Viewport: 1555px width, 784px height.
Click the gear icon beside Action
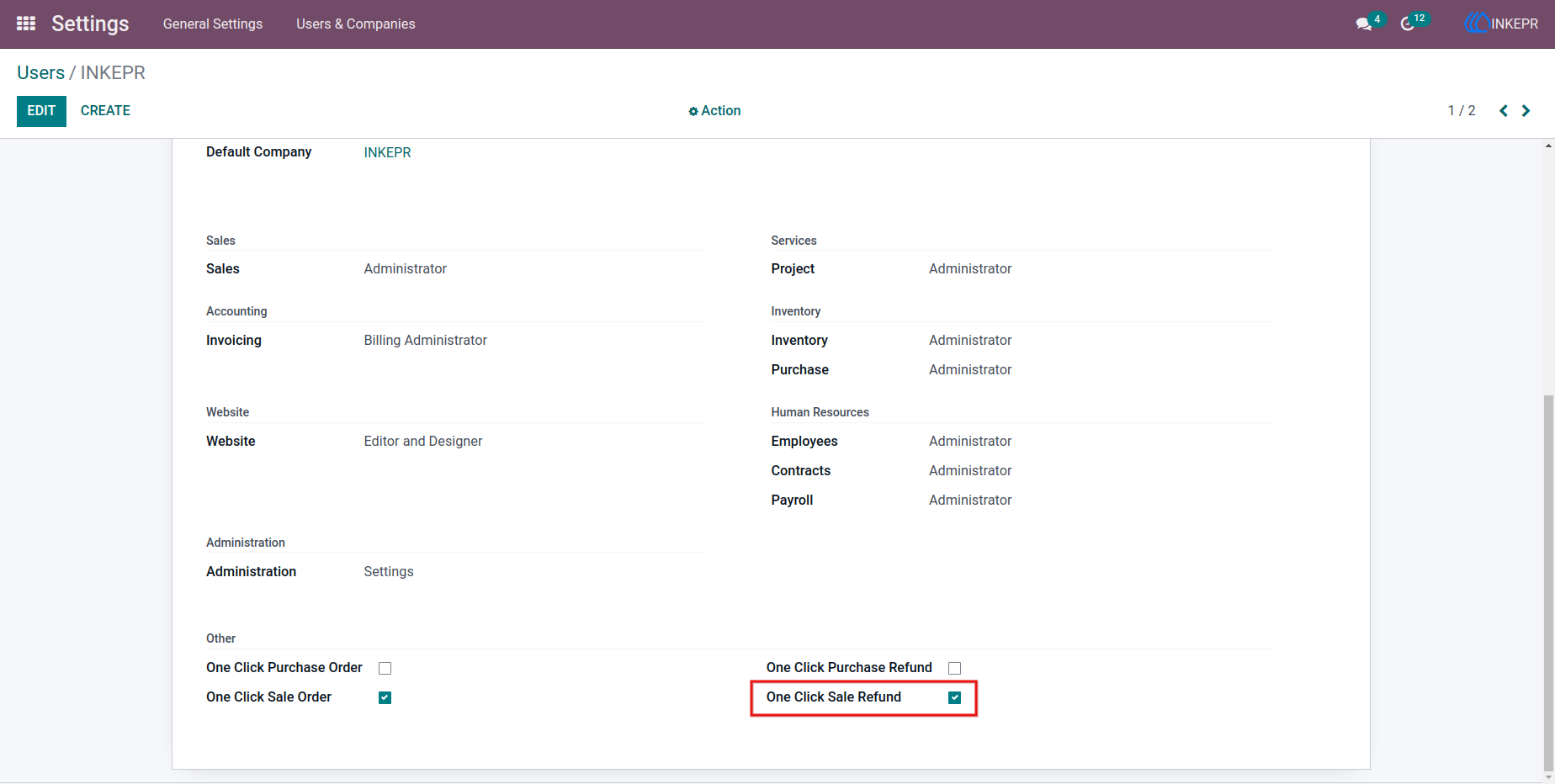[693, 111]
